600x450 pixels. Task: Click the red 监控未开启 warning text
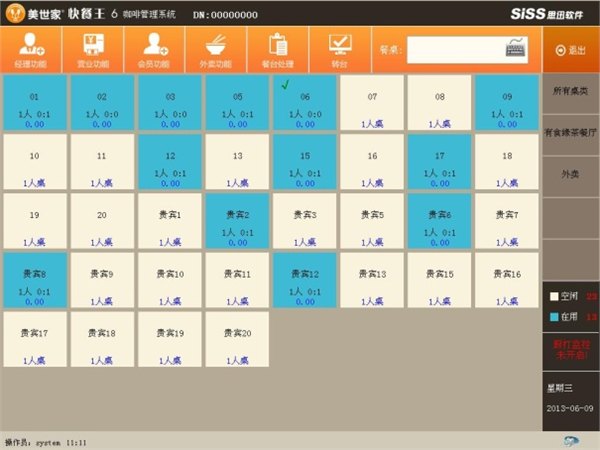[x=571, y=350]
